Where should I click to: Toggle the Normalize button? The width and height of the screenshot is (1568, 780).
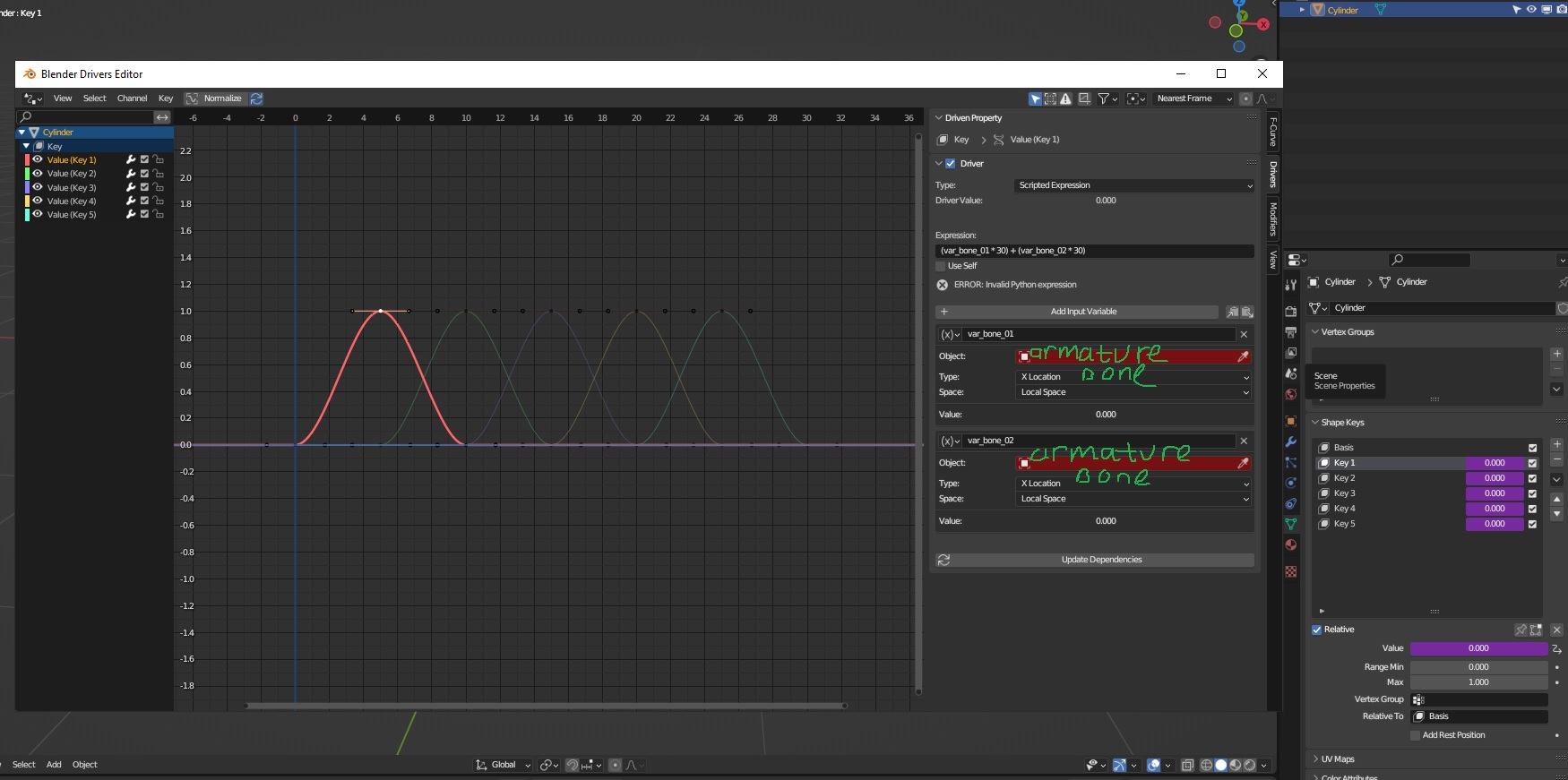[x=214, y=99]
